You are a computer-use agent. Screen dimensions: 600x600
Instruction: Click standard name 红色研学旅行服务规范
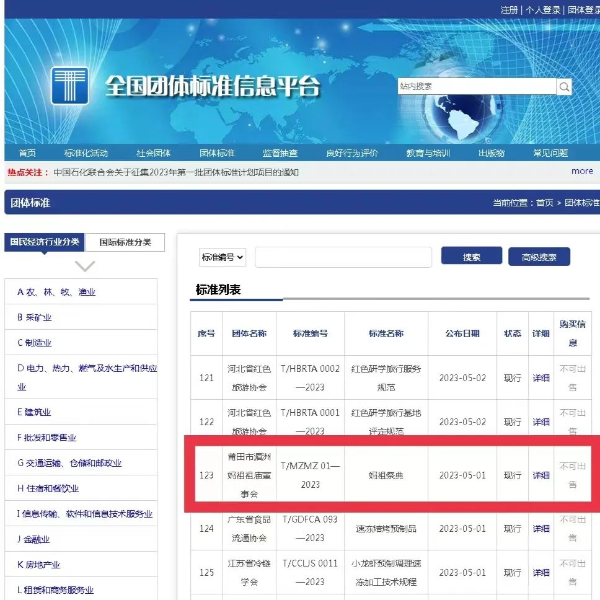tap(386, 378)
